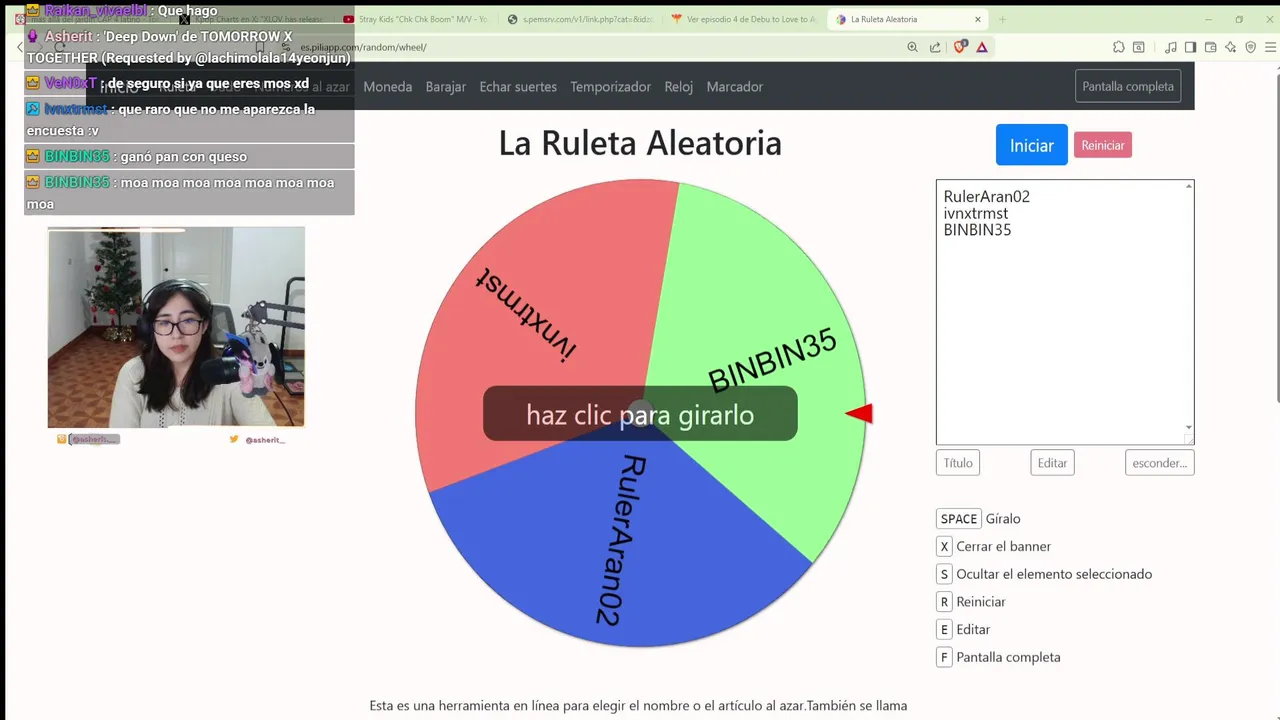Click the Editar button under the list

(1052, 463)
